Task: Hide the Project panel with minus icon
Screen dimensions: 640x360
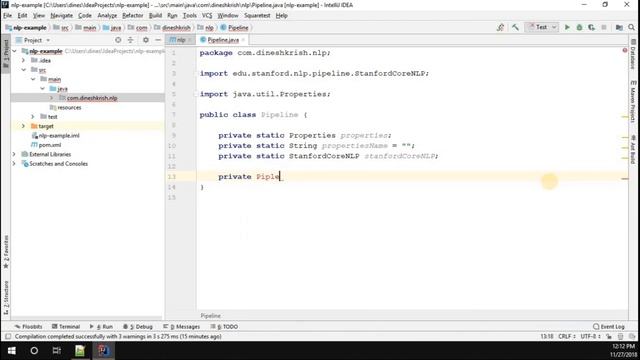Action: point(158,40)
